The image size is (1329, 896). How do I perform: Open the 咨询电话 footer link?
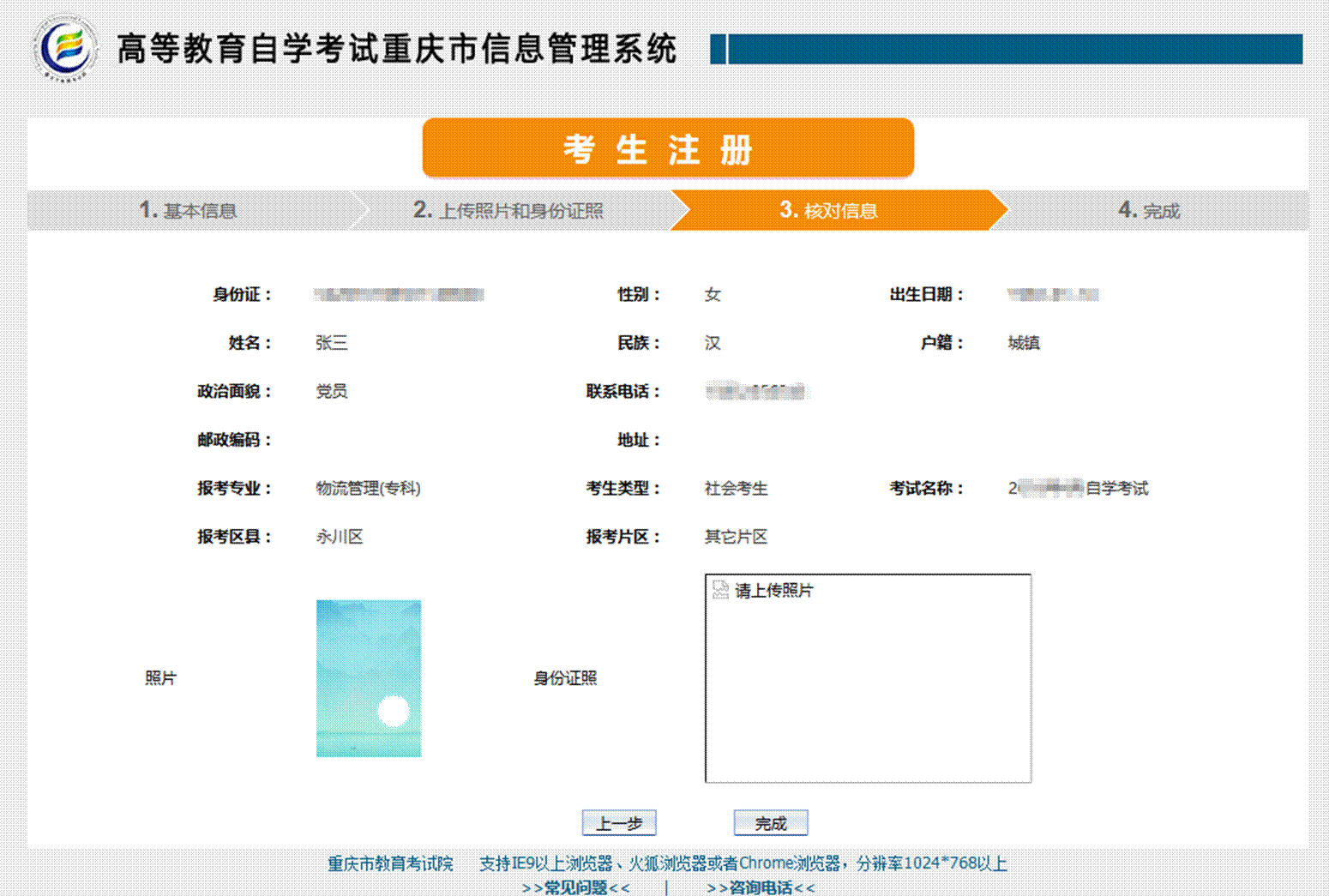coord(761,887)
